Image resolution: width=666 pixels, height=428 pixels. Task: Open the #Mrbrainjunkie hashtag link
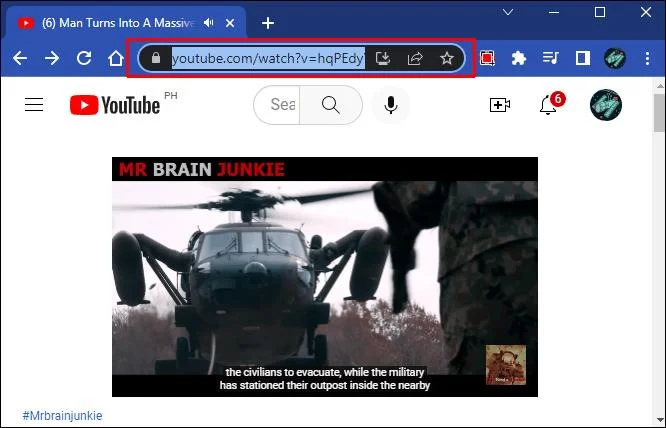[x=62, y=416]
